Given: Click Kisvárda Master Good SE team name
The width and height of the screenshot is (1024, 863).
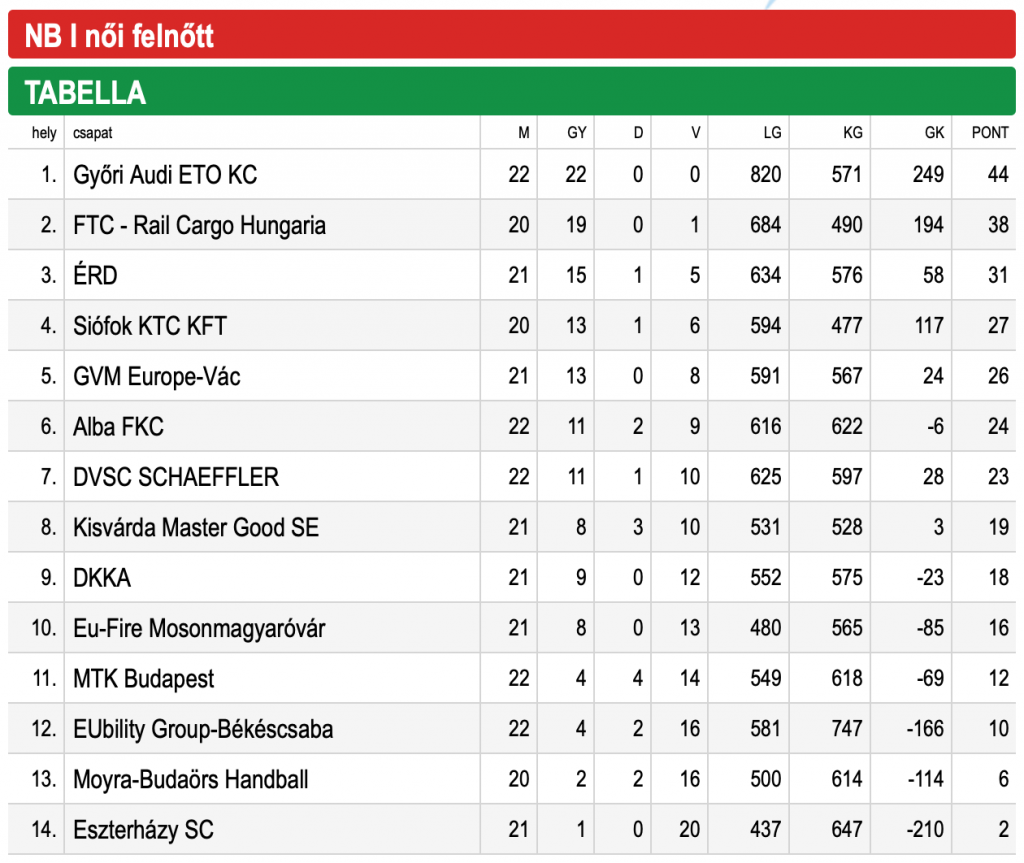Looking at the screenshot, I should pyautogui.click(x=196, y=527).
